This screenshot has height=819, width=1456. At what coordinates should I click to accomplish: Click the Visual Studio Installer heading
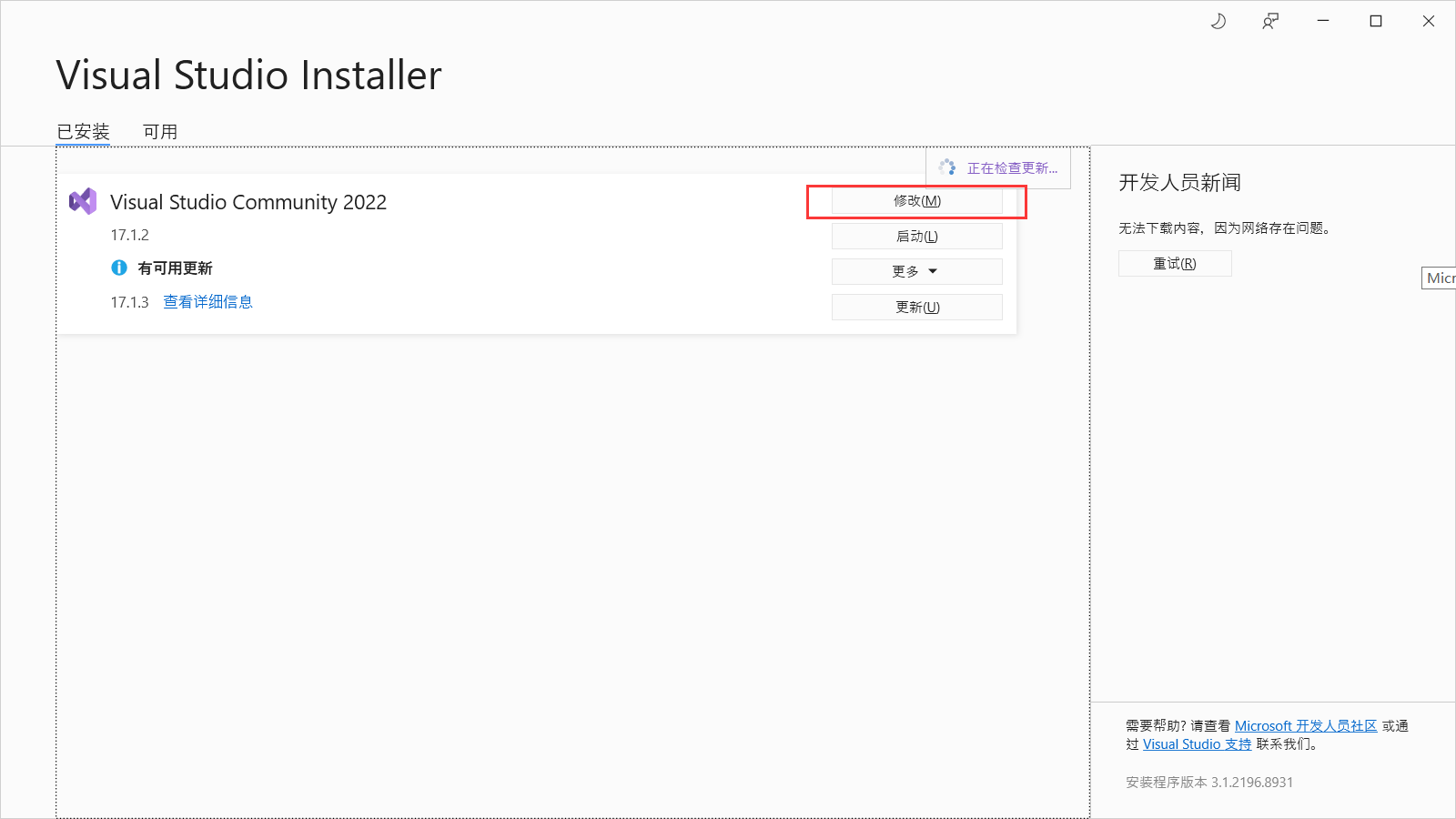click(248, 76)
